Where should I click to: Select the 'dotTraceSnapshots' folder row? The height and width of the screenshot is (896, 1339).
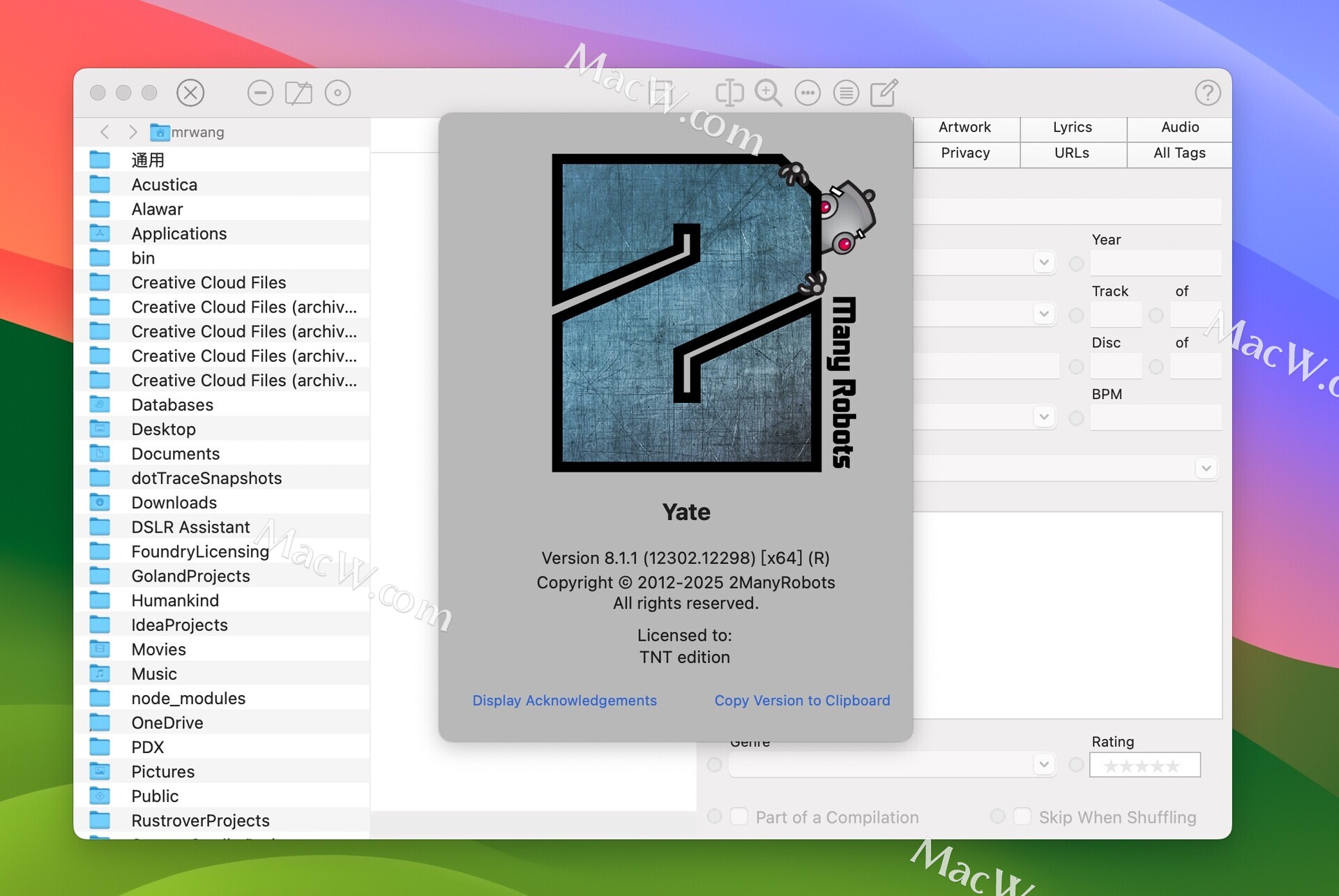pos(222,478)
